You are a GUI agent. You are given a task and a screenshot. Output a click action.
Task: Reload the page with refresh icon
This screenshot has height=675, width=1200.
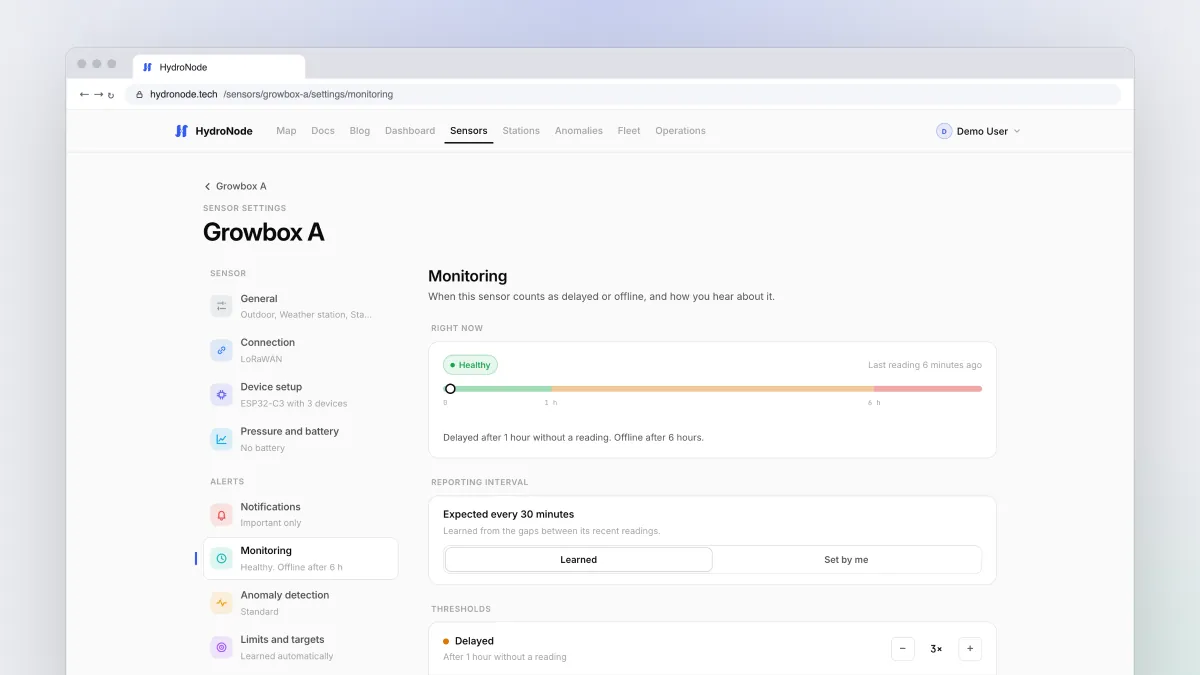click(111, 95)
